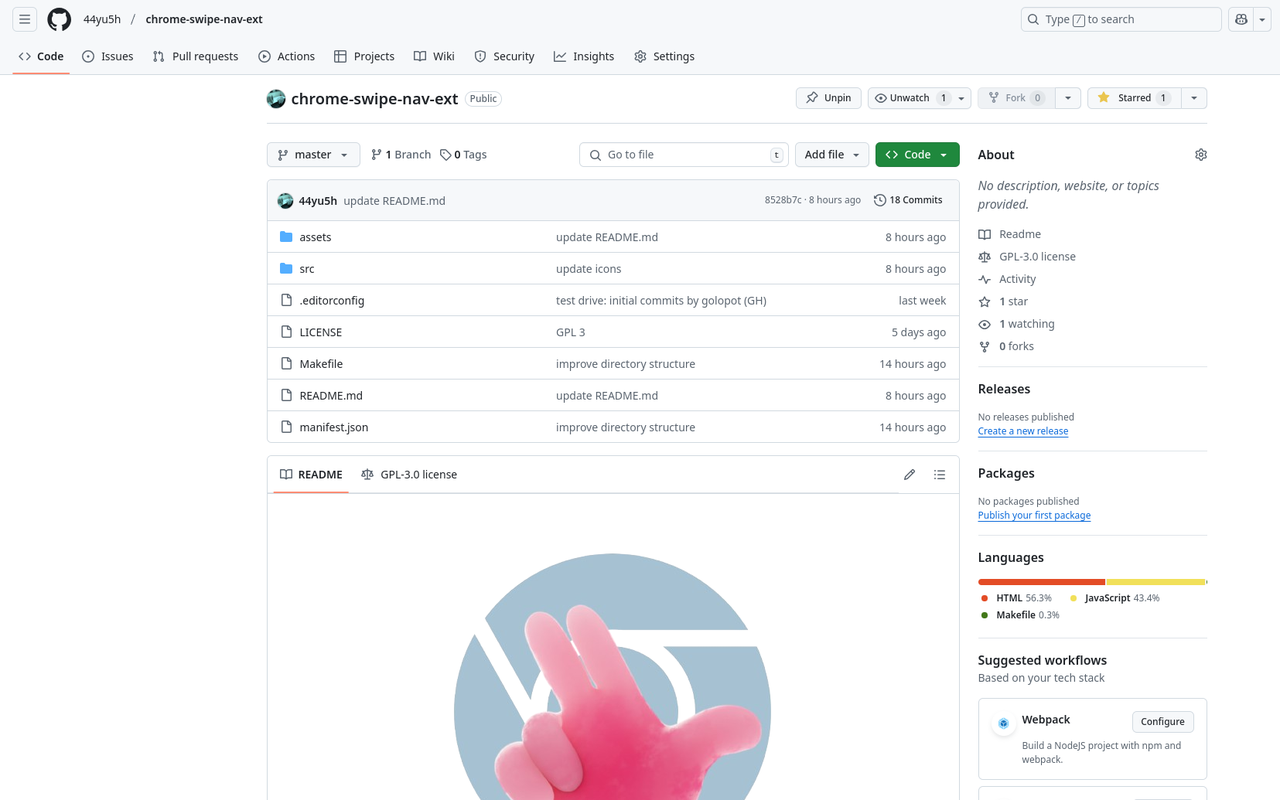Open the hamburger navigation menu
The width and height of the screenshot is (1280, 800).
tap(25, 19)
